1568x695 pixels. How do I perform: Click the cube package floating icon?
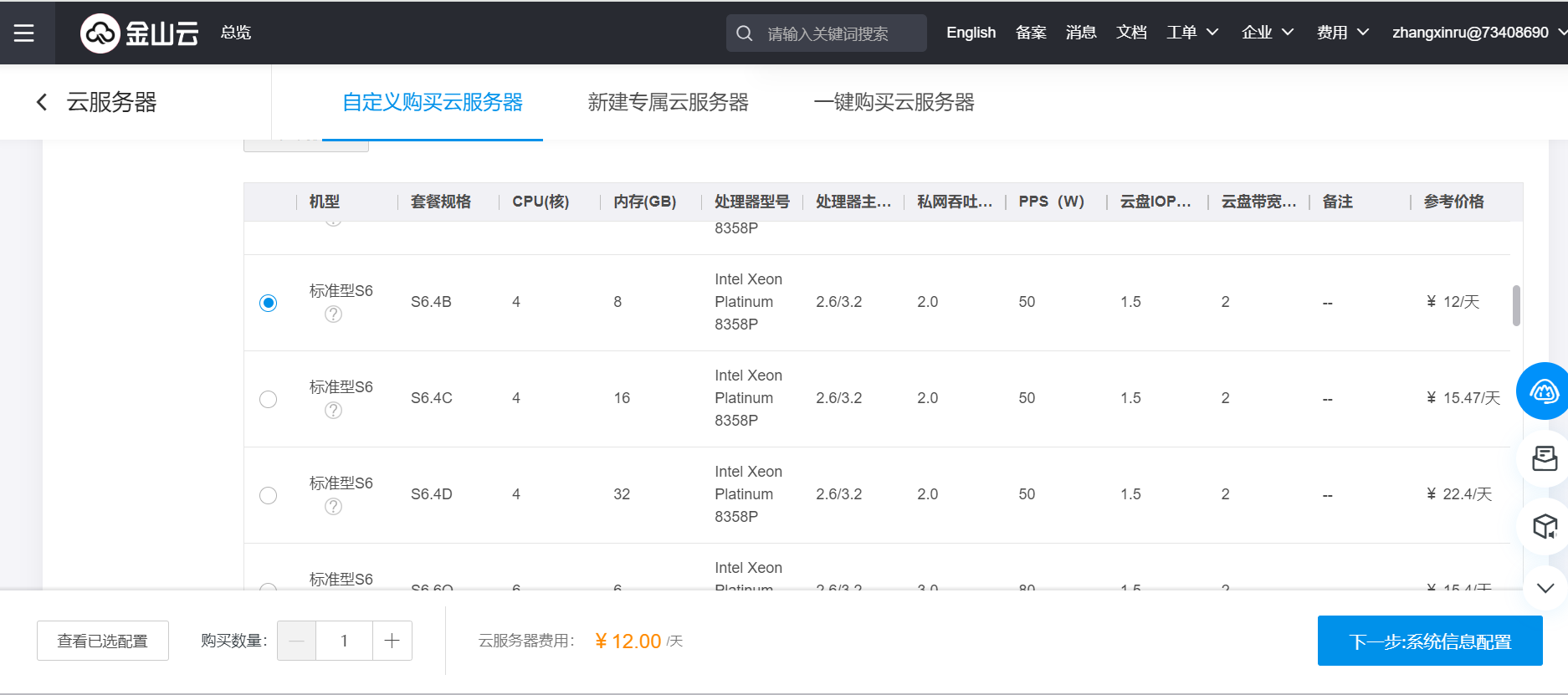point(1544,526)
